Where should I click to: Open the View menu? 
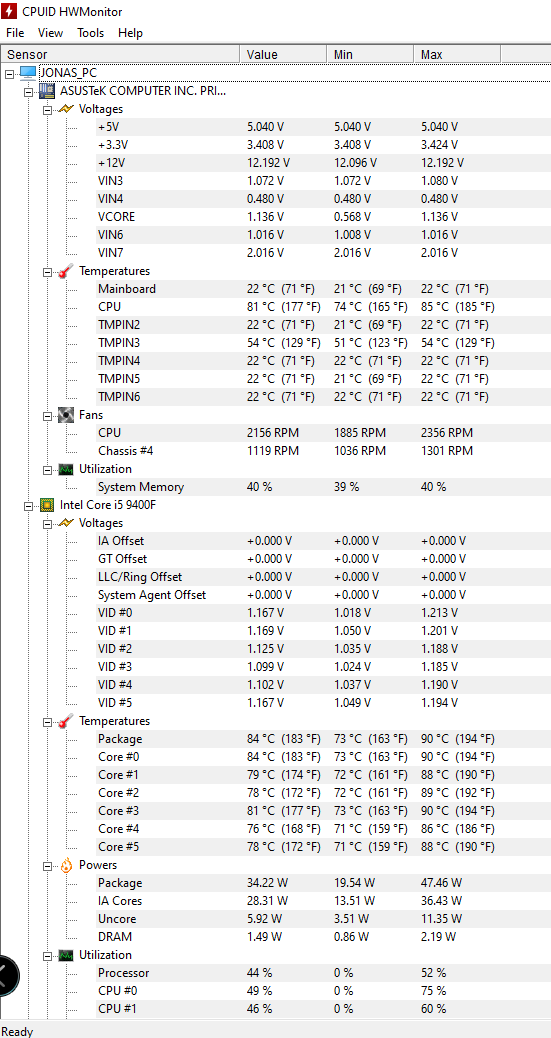point(50,32)
